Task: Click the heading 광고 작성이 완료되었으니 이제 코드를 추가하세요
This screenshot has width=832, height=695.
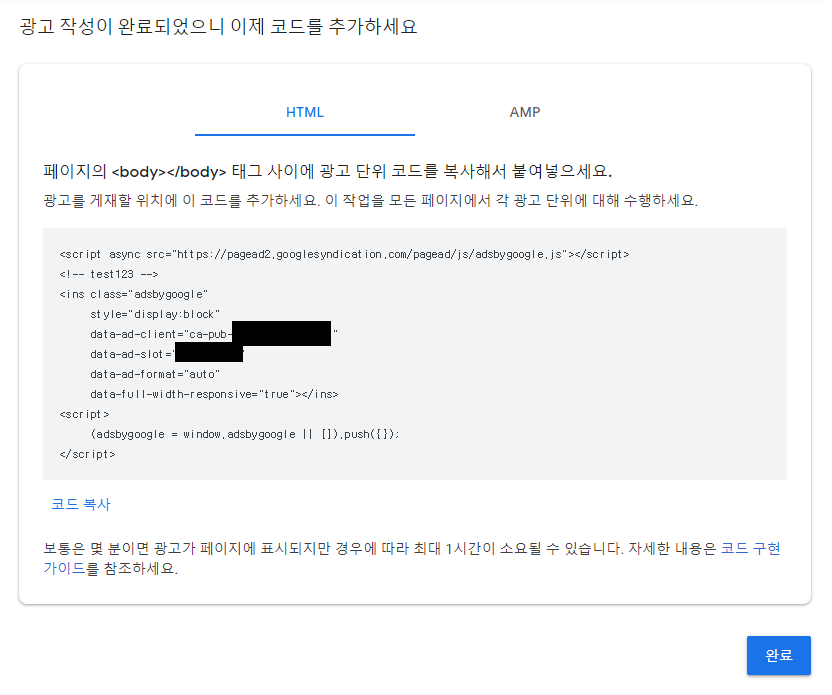Action: coord(219,26)
